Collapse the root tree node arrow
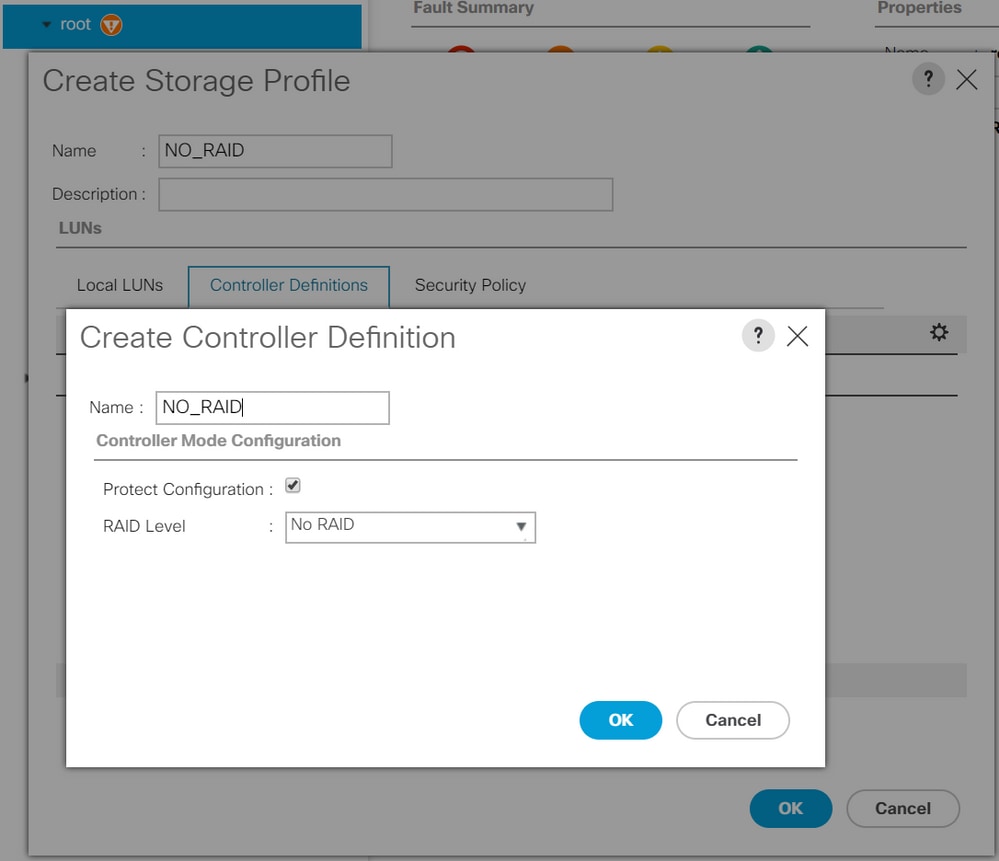The image size is (999, 861). coord(46,25)
